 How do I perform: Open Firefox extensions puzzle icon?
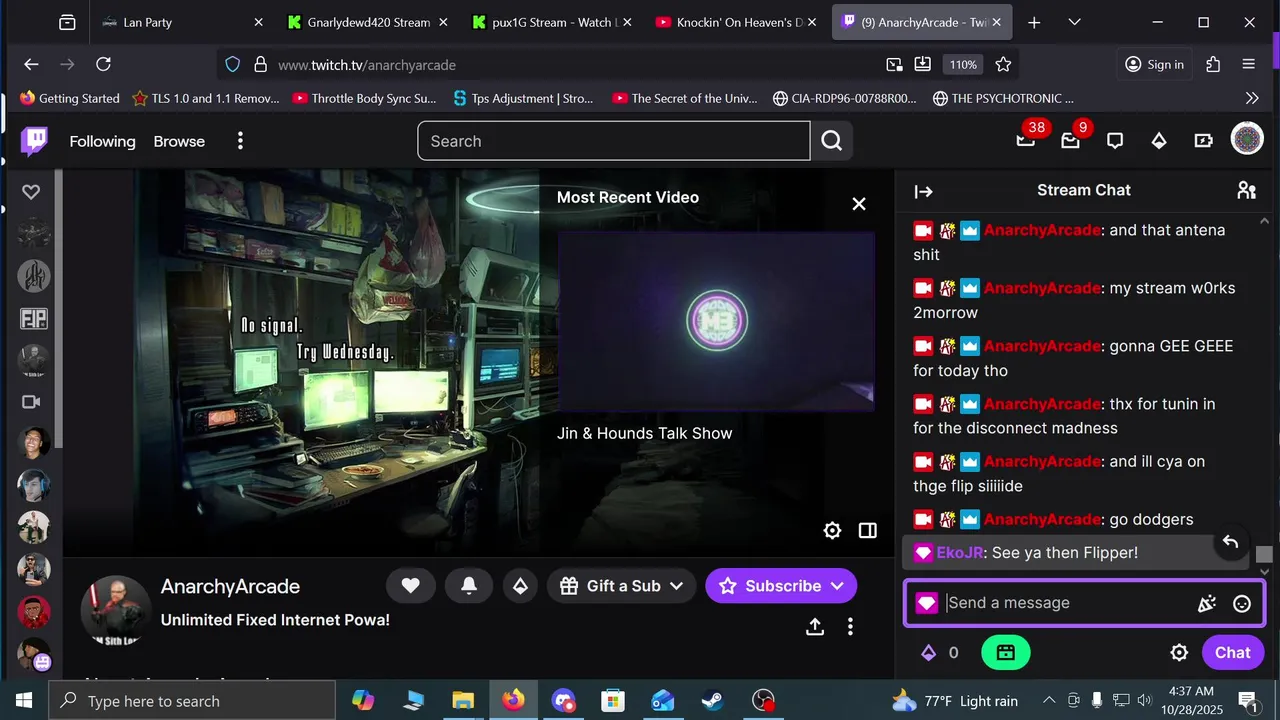1213,64
